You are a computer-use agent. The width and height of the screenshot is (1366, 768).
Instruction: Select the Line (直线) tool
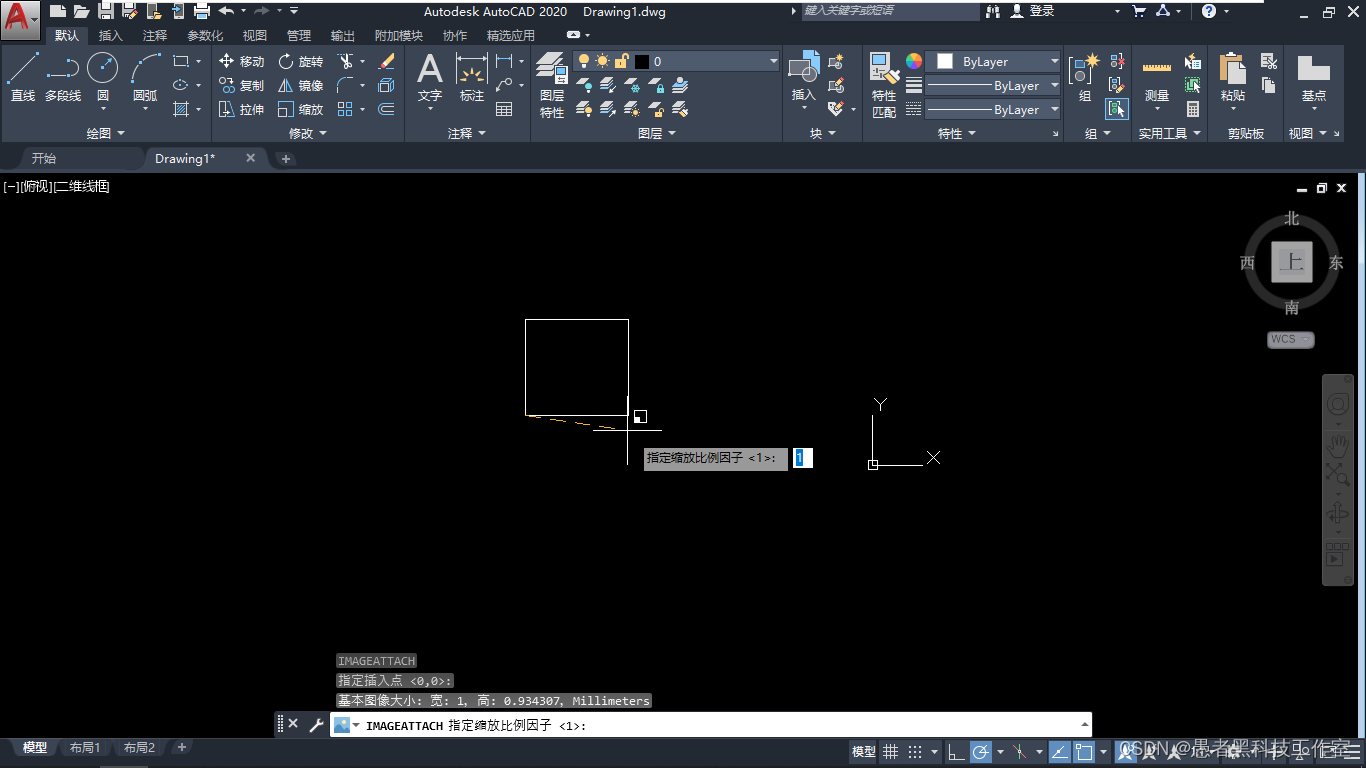tap(22, 76)
